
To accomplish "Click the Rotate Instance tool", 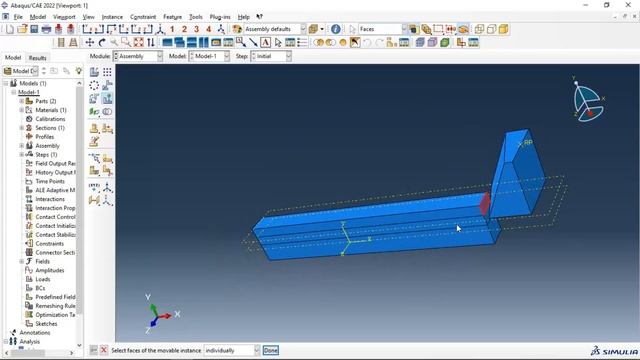I will point(94,98).
